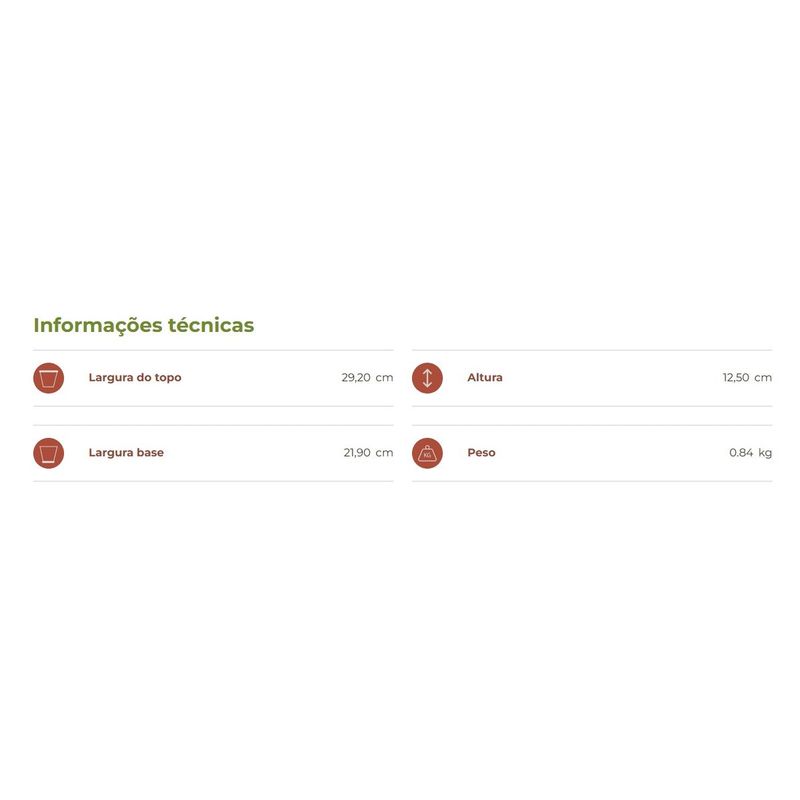Select the 21,90 base width number
Image resolution: width=800 pixels, height=800 pixels.
(x=357, y=453)
